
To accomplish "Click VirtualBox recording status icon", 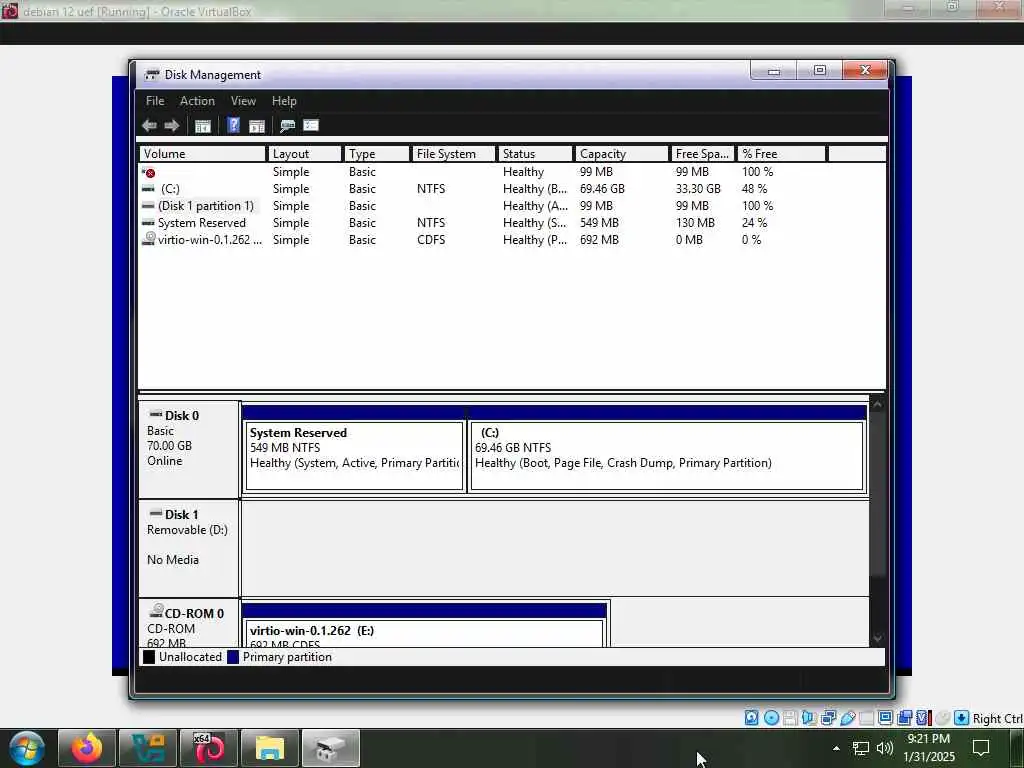I will click(x=905, y=718).
